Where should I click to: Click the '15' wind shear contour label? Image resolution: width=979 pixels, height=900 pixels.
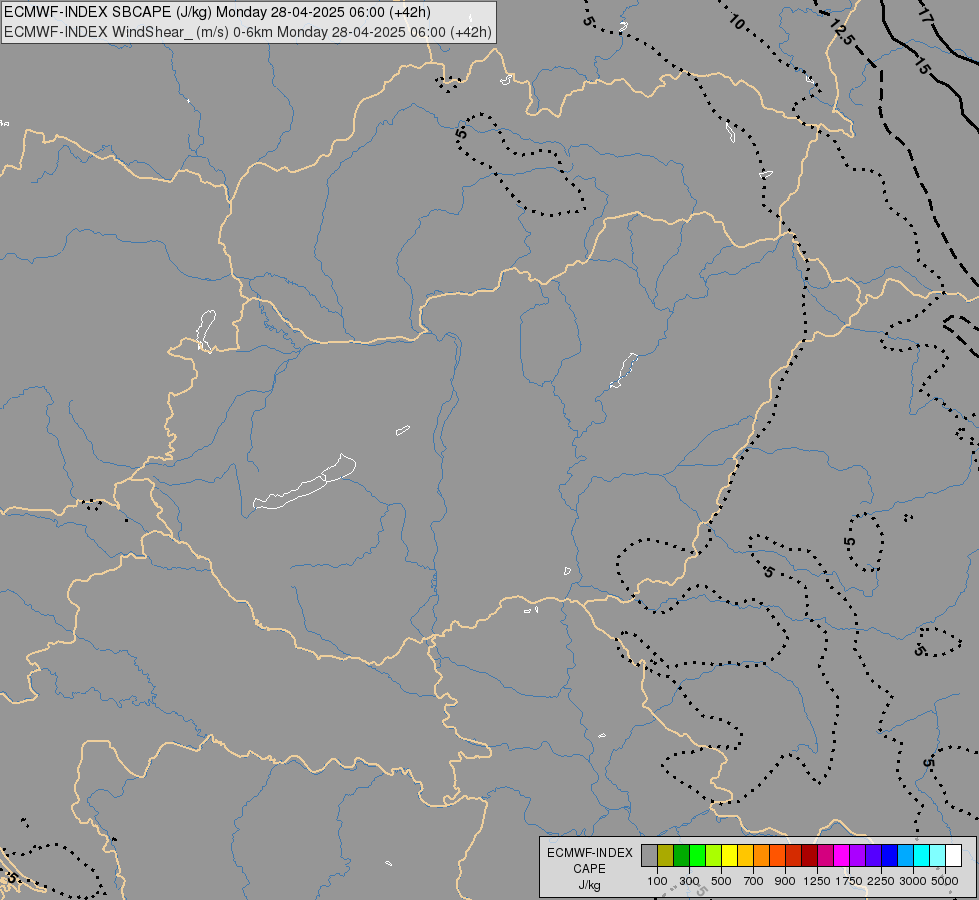(x=922, y=64)
